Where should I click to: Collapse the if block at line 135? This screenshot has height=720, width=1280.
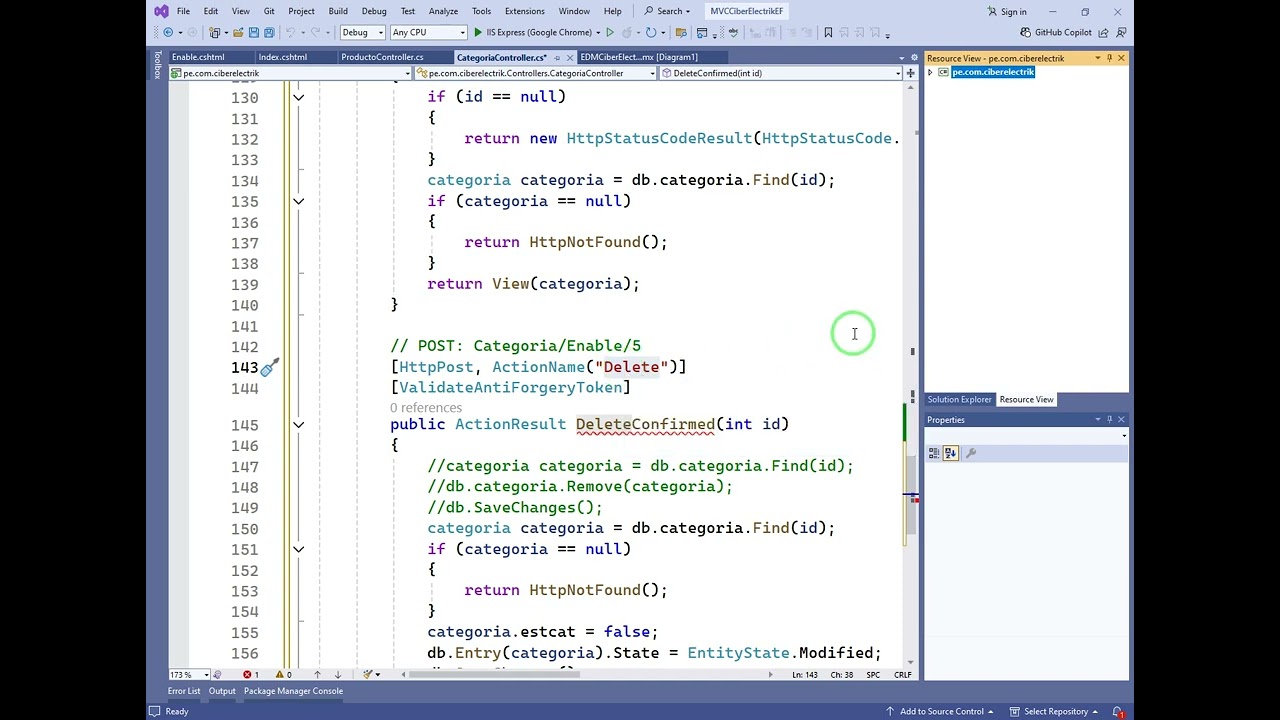pyautogui.click(x=298, y=201)
